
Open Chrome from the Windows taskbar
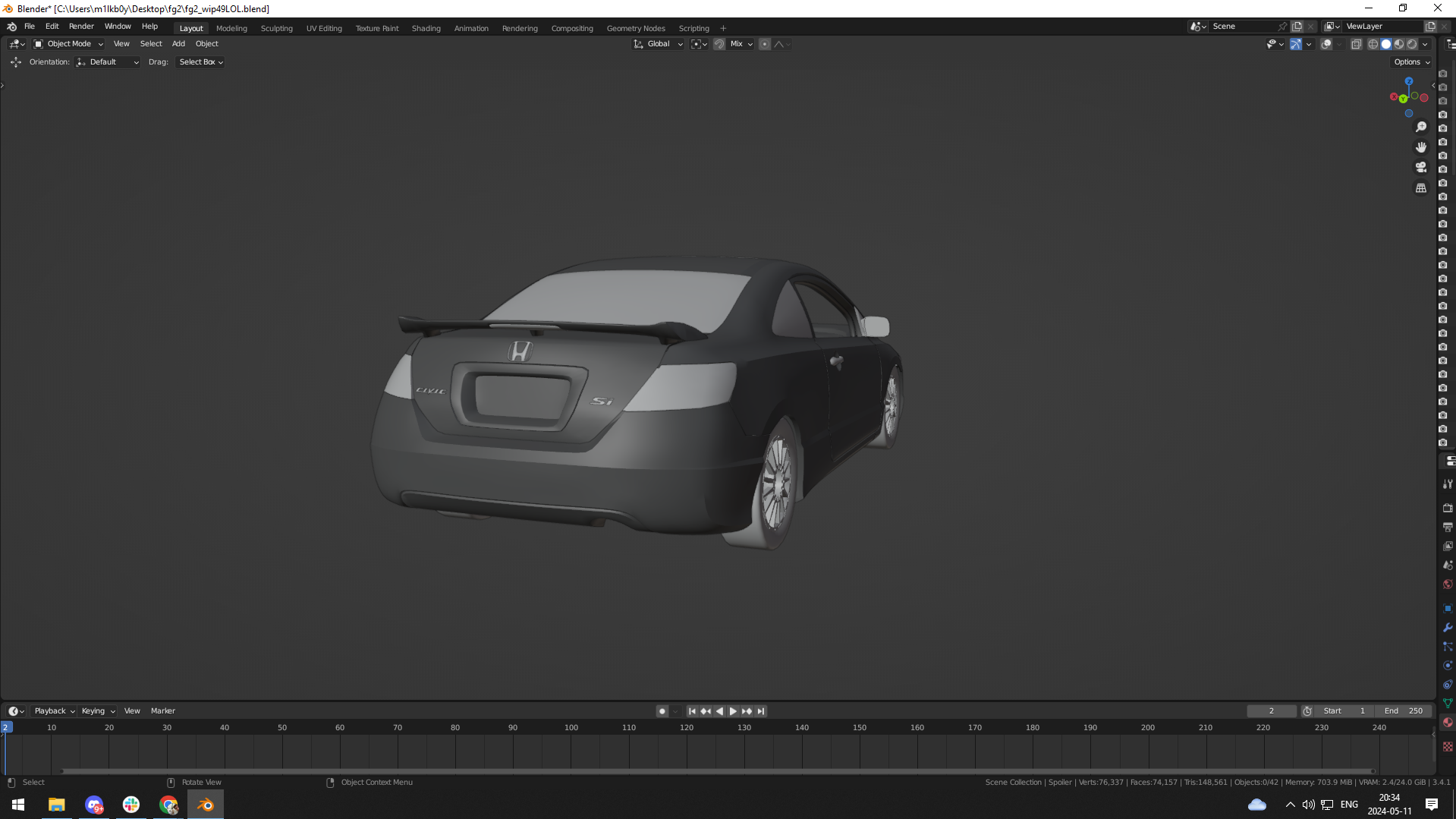point(168,805)
